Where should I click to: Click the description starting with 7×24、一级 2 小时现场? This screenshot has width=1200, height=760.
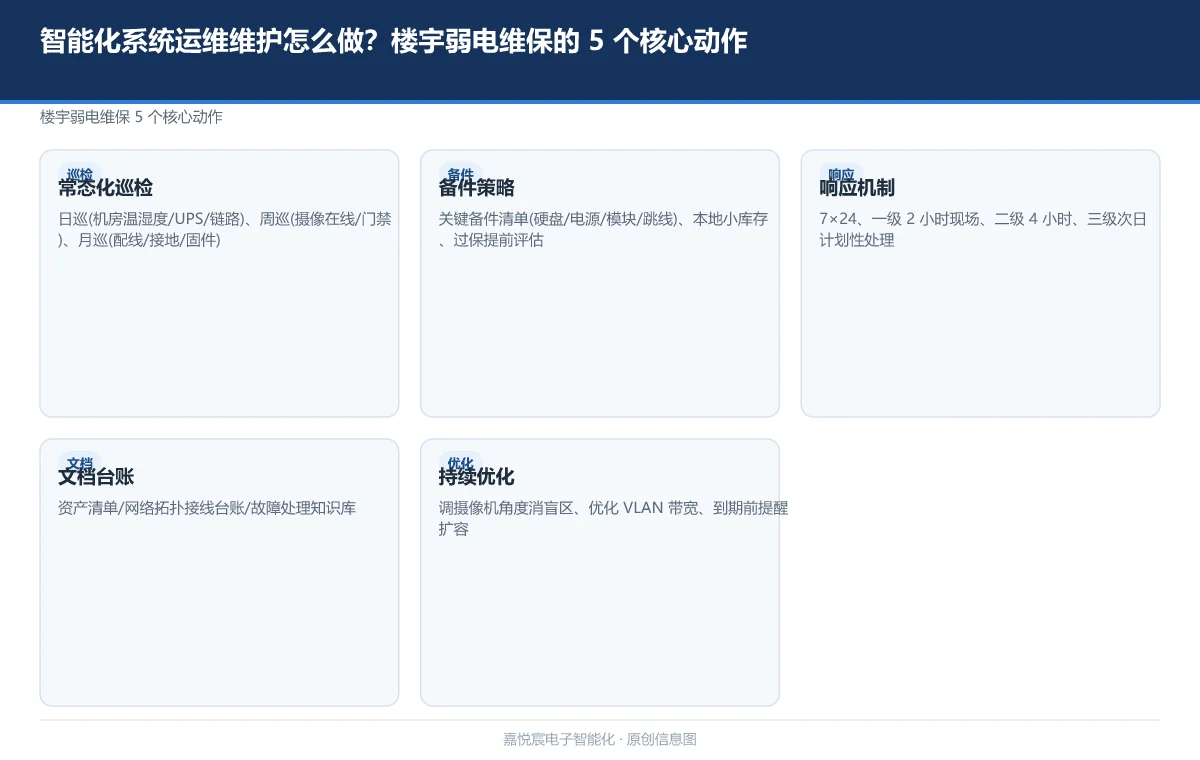(983, 230)
